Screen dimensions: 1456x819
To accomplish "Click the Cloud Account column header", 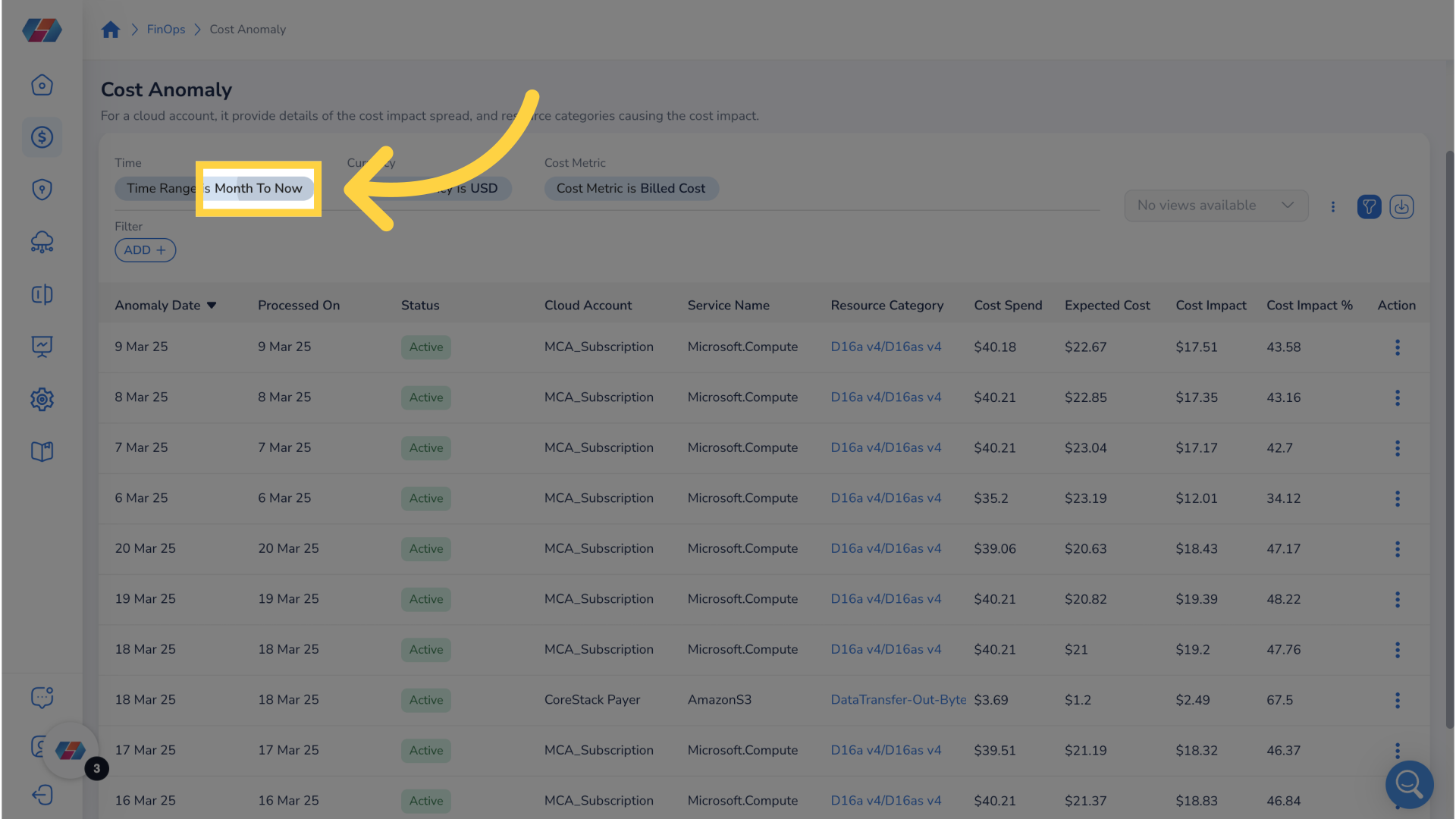I will point(588,305).
